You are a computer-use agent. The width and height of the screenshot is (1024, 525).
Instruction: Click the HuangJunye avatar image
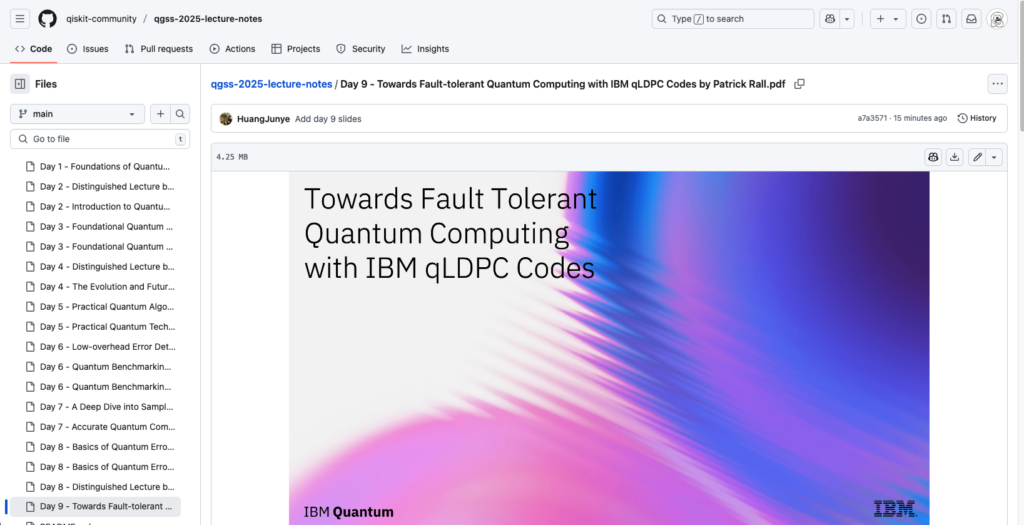[226, 119]
